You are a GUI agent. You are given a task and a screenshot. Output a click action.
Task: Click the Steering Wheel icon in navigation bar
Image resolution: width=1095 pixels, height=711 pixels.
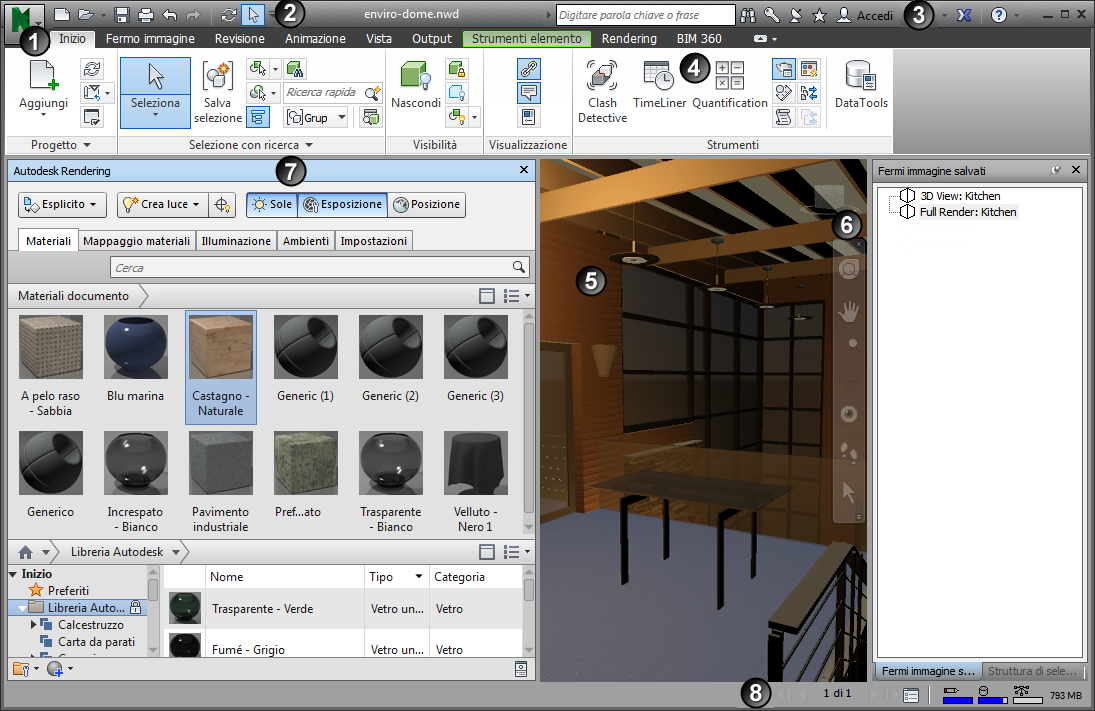tap(848, 269)
